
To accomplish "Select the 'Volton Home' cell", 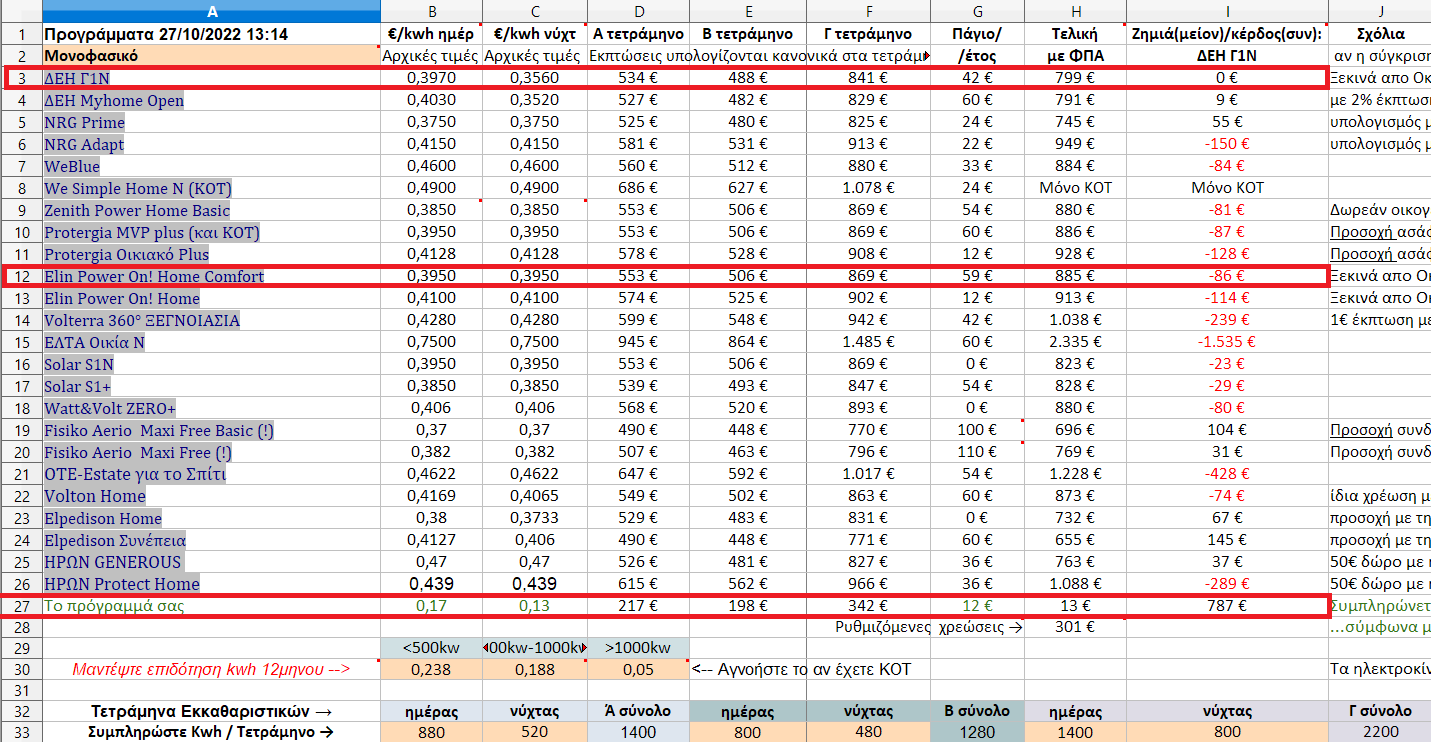I will (x=211, y=496).
